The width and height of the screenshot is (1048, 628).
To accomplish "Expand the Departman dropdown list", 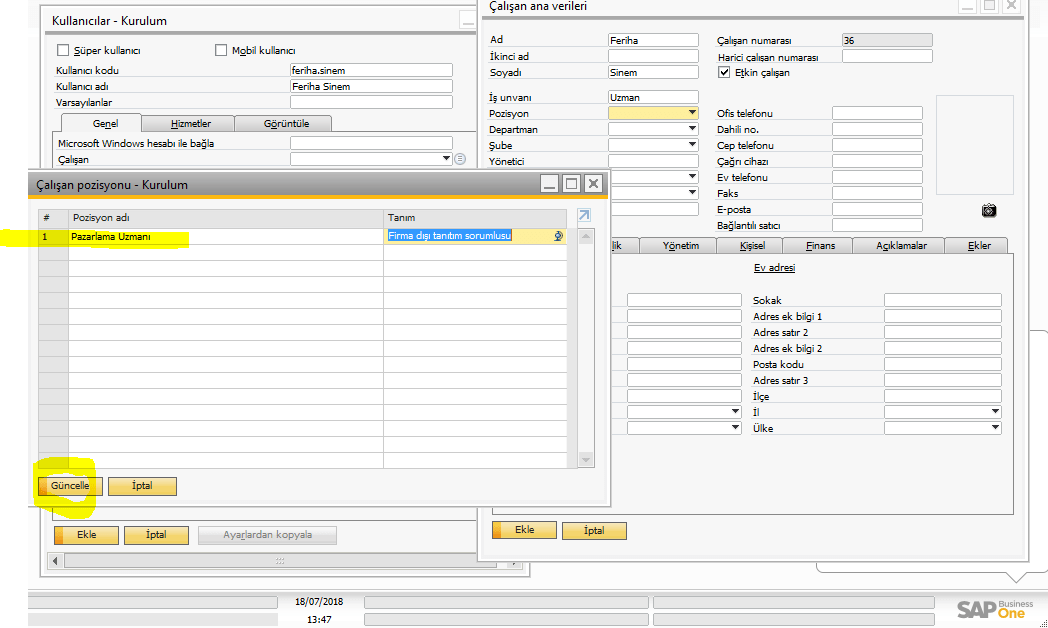I will (x=692, y=130).
